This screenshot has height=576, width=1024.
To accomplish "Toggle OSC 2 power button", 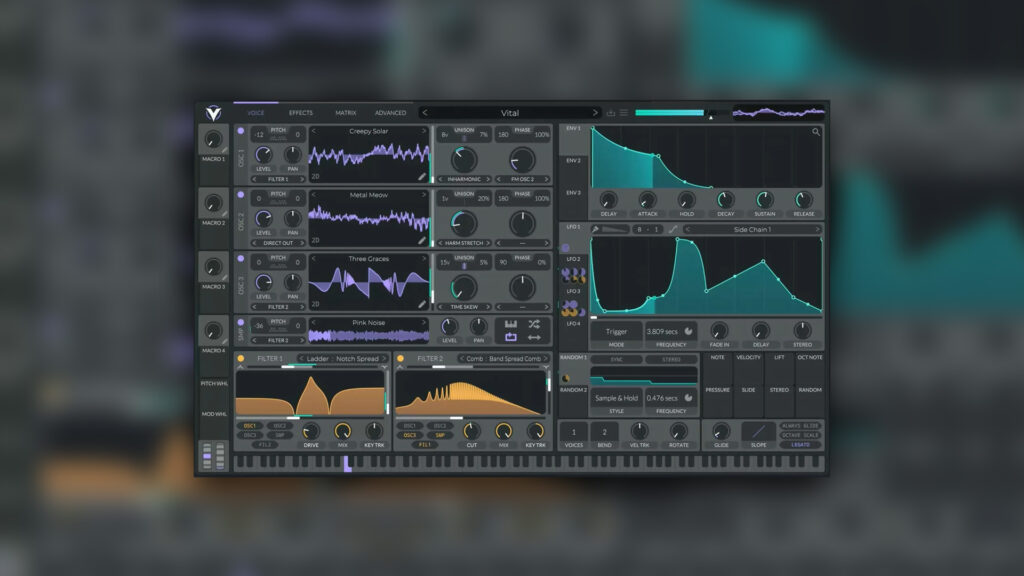I will click(x=241, y=195).
